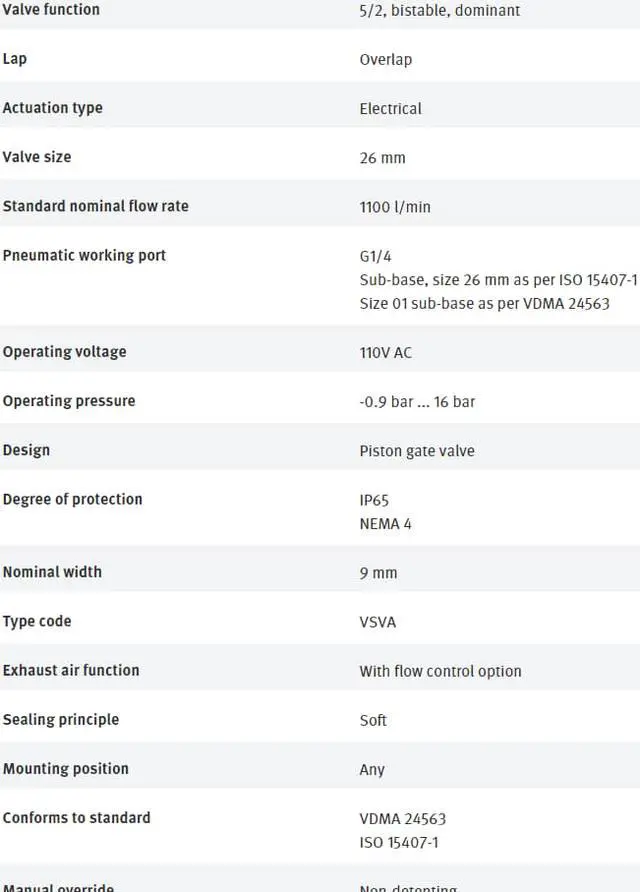Click the 'Valve function' label
The image size is (640, 892).
tap(51, 9)
